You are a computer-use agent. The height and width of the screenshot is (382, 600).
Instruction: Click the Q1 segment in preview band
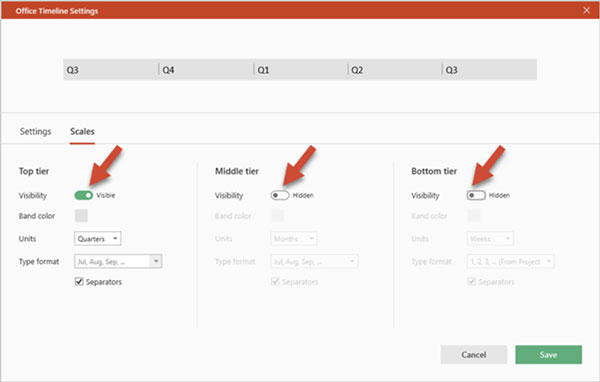[x=301, y=70]
